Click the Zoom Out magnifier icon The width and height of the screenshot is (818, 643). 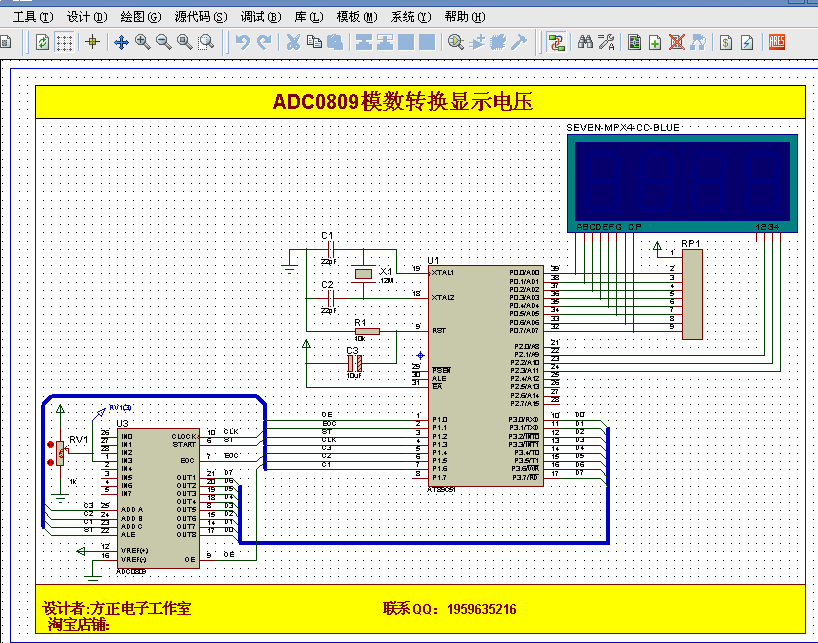click(164, 42)
